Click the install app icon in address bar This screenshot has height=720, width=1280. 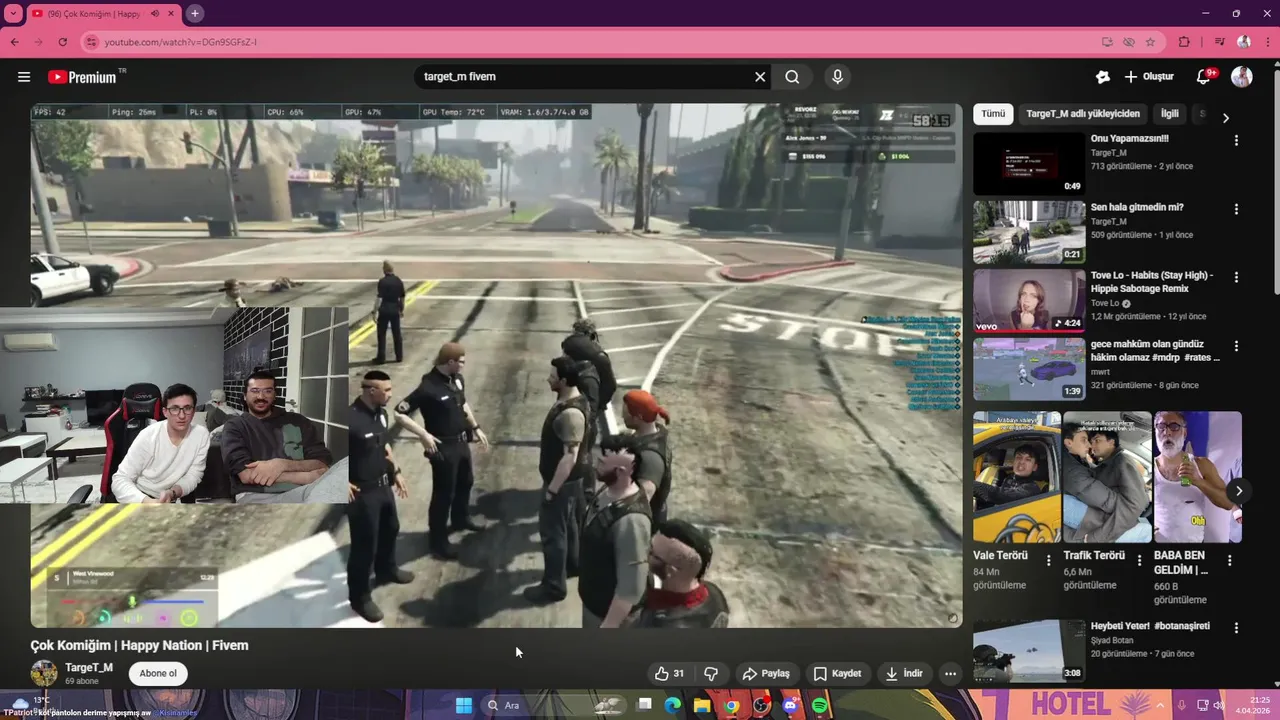pos(1107,42)
